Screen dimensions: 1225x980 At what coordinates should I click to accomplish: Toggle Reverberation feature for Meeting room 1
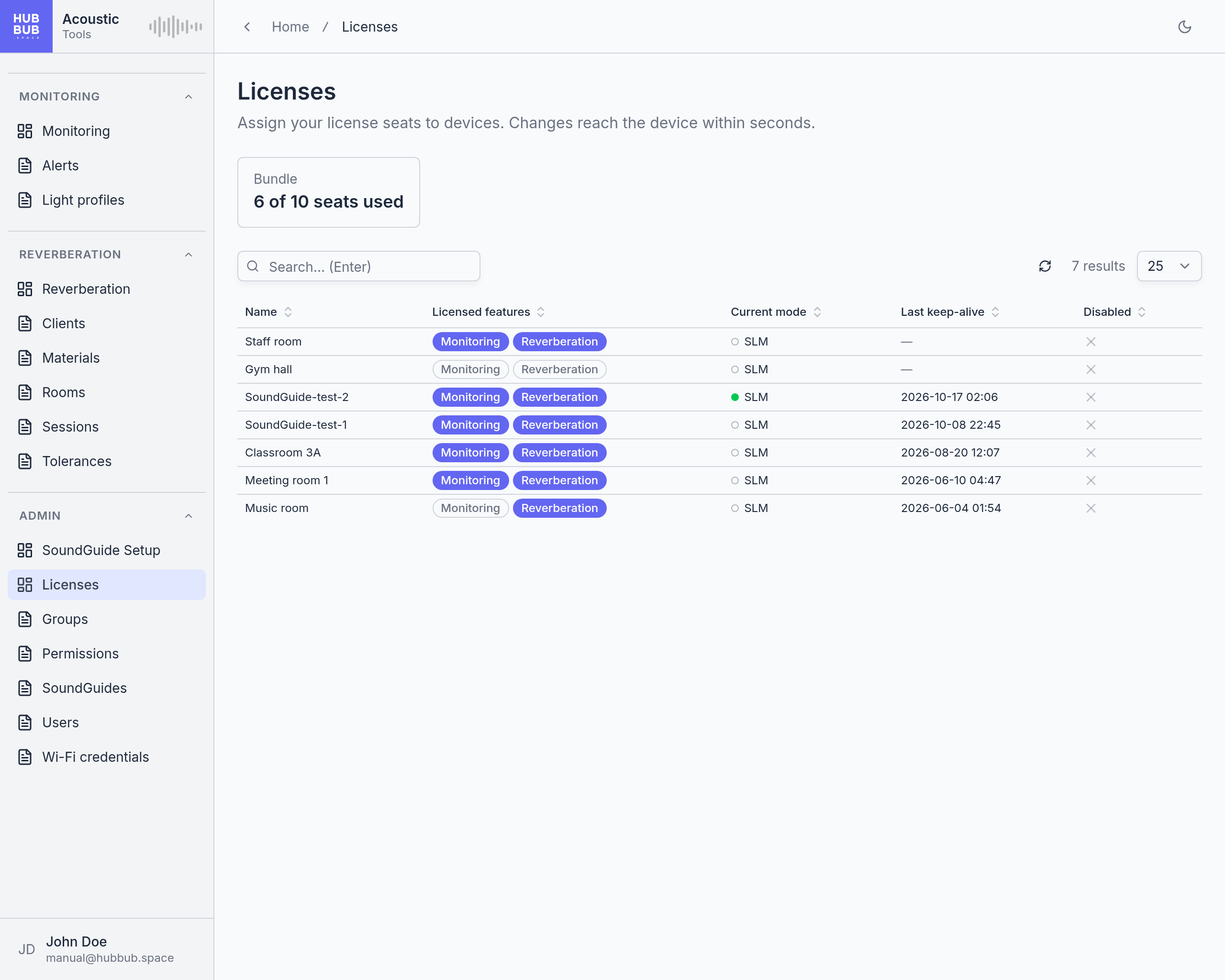pos(559,480)
